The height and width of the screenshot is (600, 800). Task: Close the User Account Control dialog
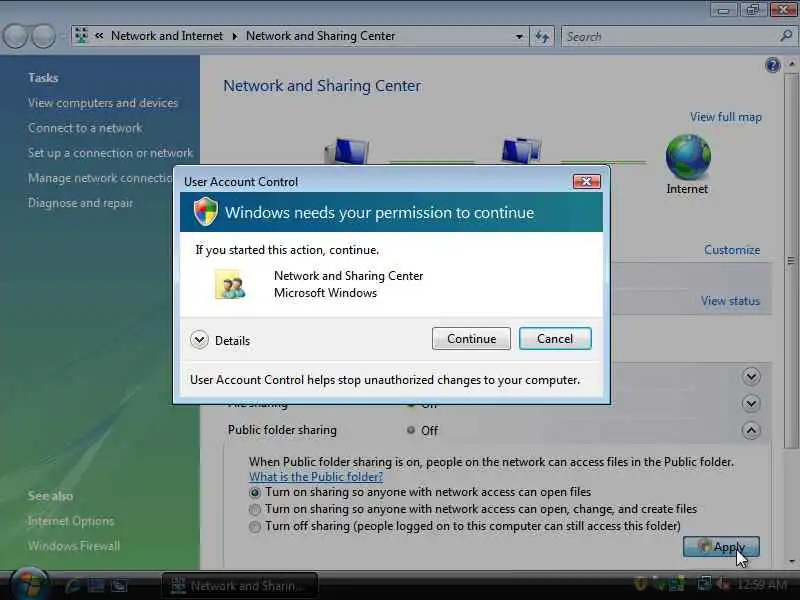point(587,182)
